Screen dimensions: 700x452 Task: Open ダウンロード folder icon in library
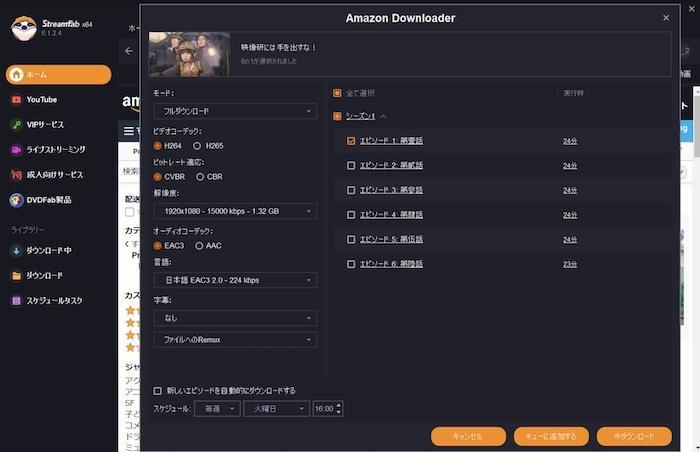(x=16, y=276)
